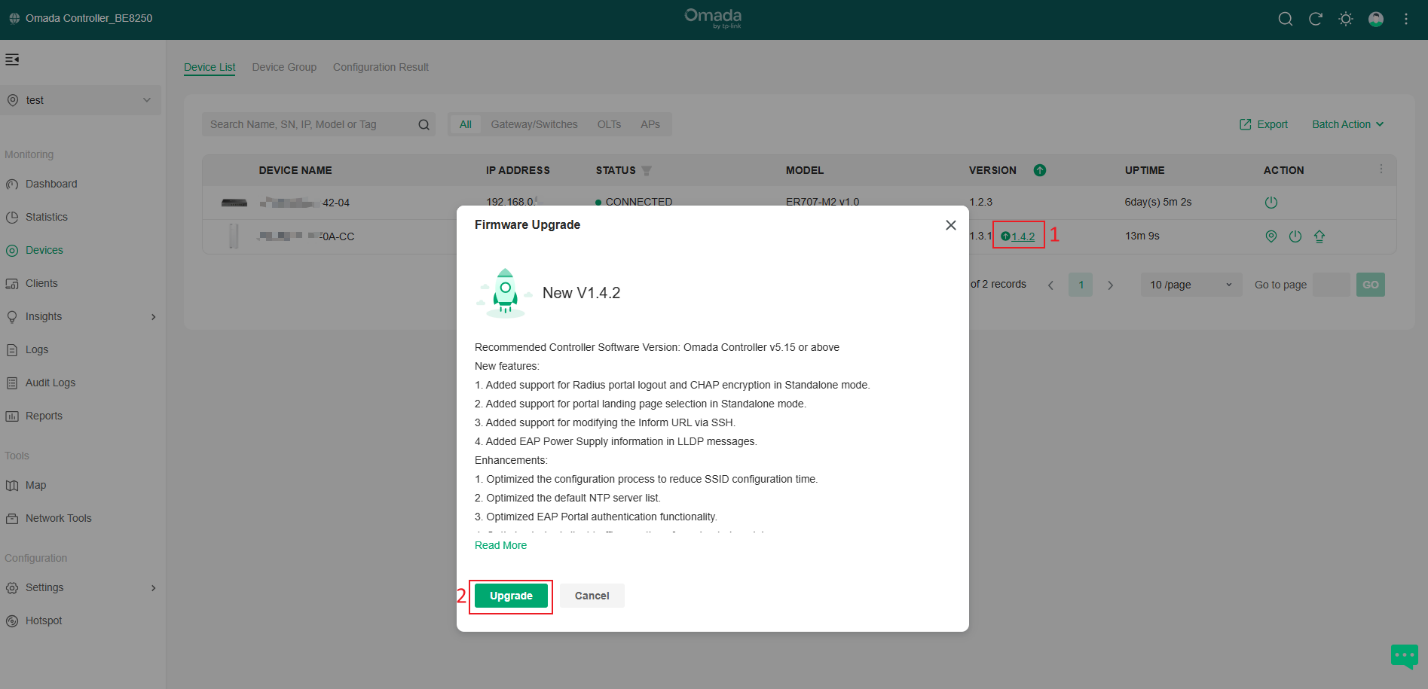Click the refresh icon in header
1428x689 pixels.
[x=1316, y=19]
